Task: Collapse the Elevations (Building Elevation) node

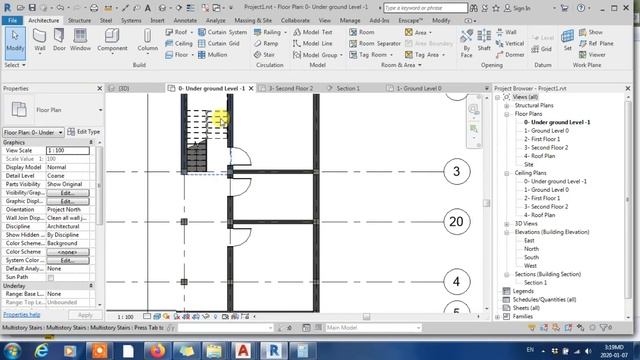Action: (507, 232)
